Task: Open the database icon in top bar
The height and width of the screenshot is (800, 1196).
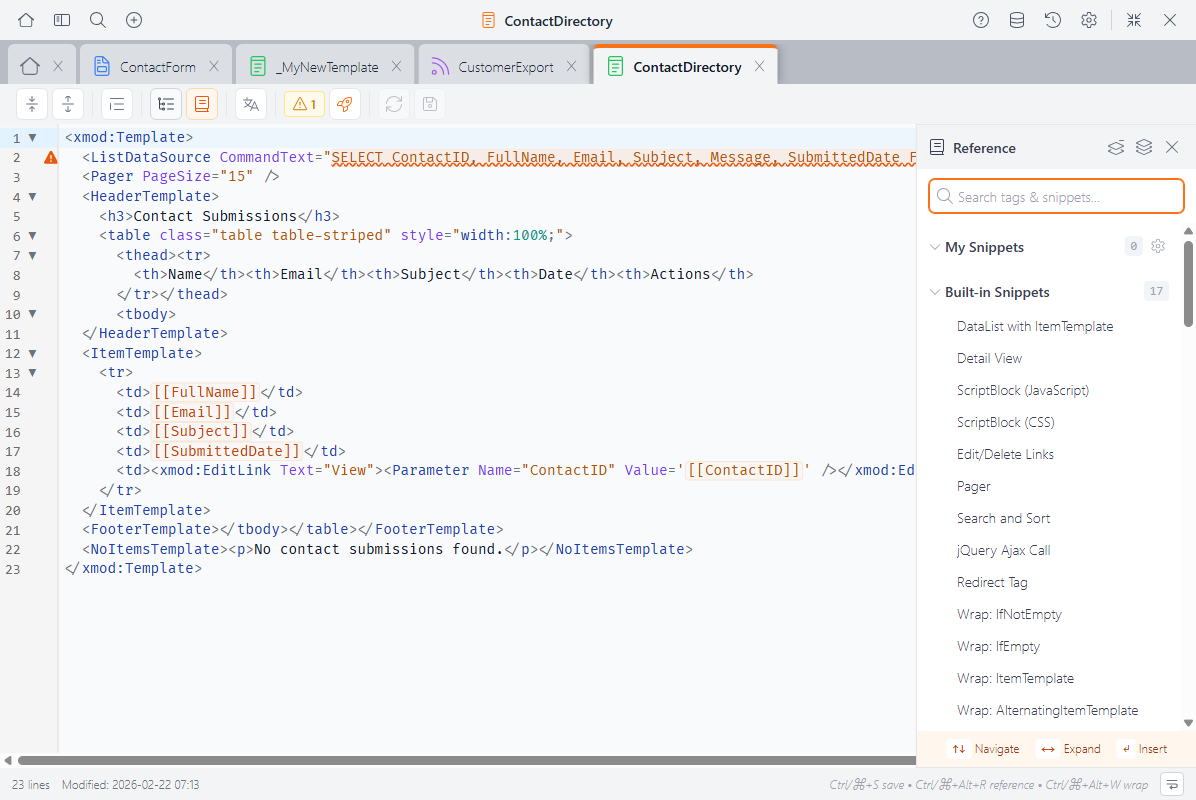Action: (x=1017, y=21)
